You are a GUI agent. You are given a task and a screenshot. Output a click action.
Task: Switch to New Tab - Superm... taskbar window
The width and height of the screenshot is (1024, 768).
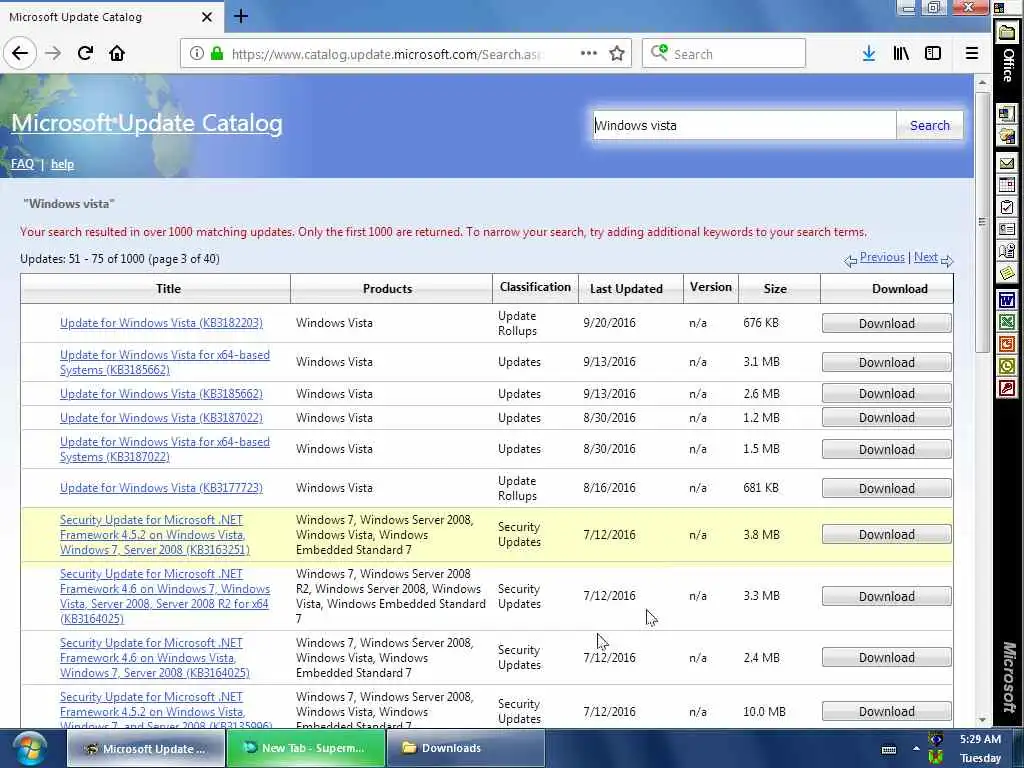click(x=306, y=748)
